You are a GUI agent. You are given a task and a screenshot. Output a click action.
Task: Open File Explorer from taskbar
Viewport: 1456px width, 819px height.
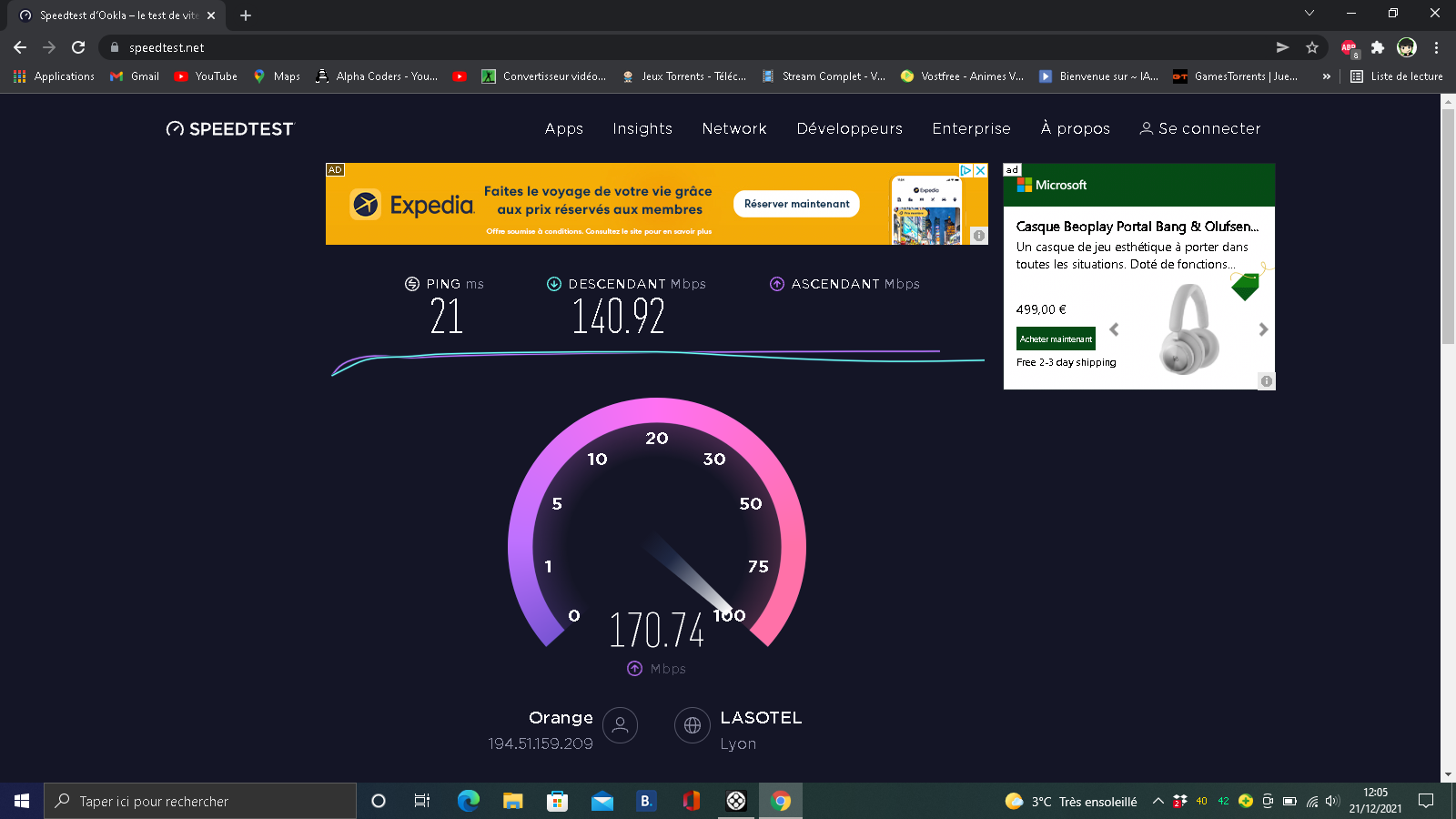pyautogui.click(x=513, y=801)
